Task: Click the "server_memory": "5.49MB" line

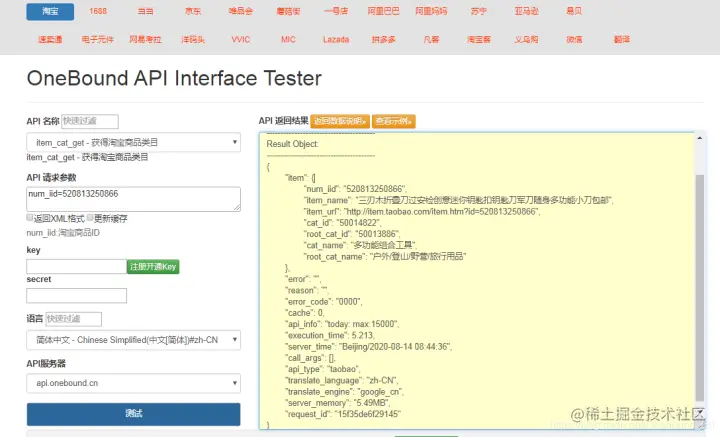Action: click(x=337, y=403)
